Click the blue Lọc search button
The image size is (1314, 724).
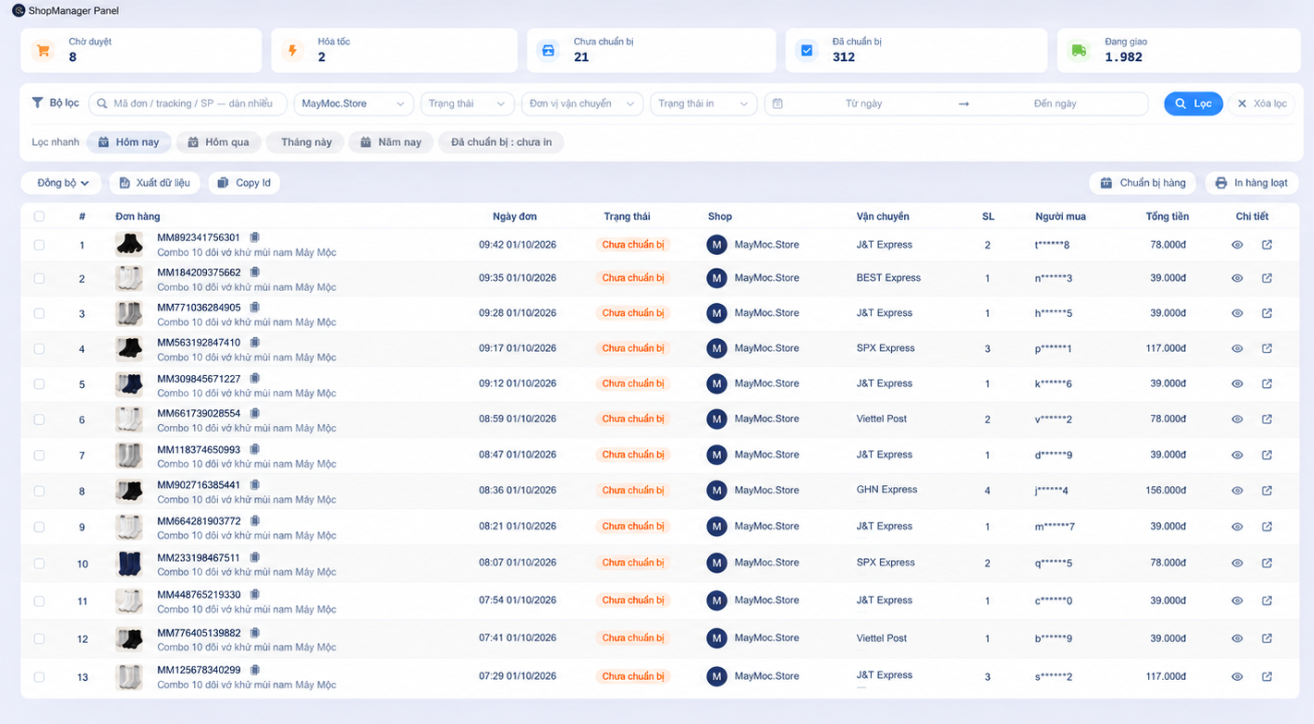[1193, 104]
